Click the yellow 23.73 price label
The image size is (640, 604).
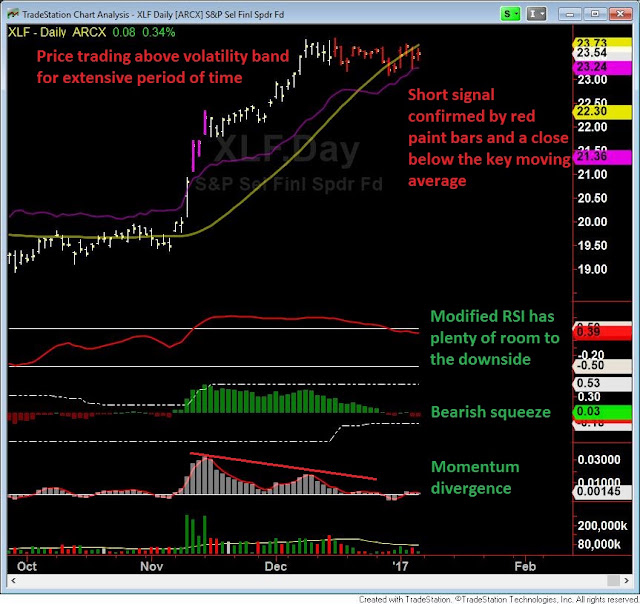click(602, 42)
